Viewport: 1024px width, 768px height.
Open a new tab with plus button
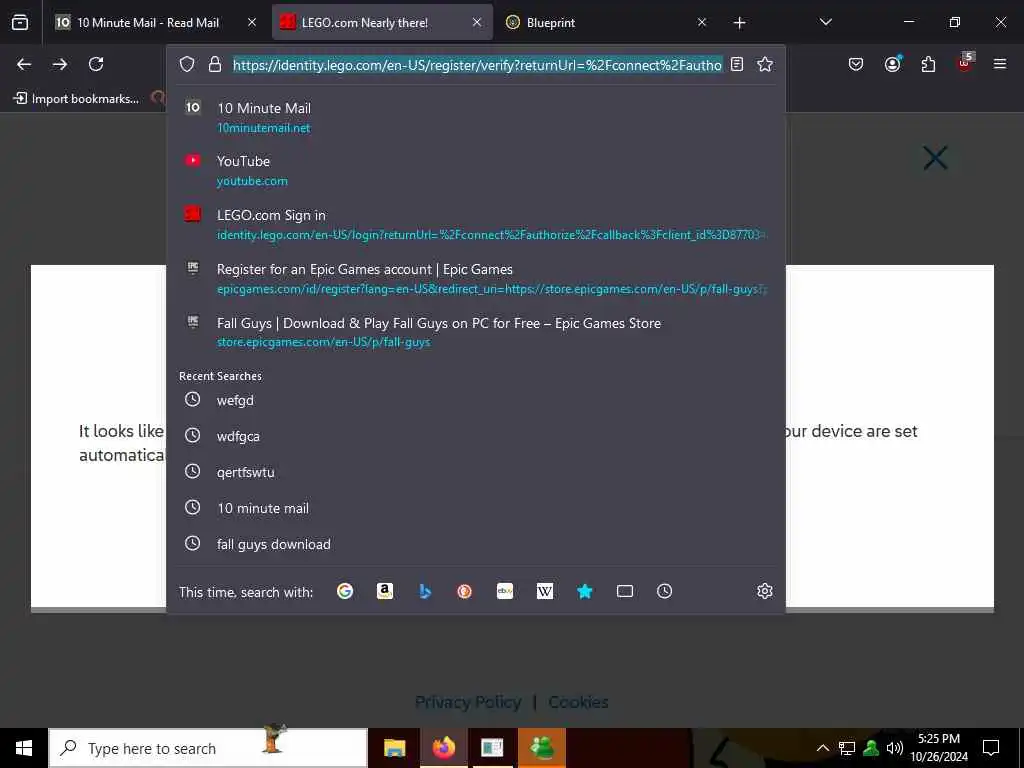[x=739, y=23]
